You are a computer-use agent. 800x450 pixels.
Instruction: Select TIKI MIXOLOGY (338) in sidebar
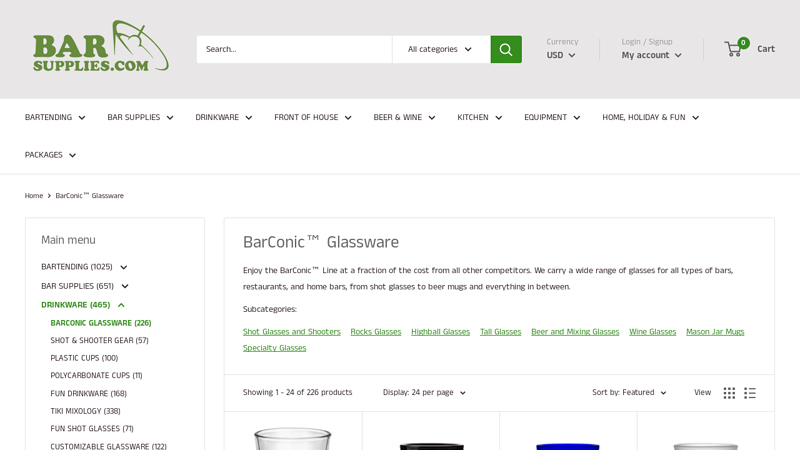click(x=85, y=411)
